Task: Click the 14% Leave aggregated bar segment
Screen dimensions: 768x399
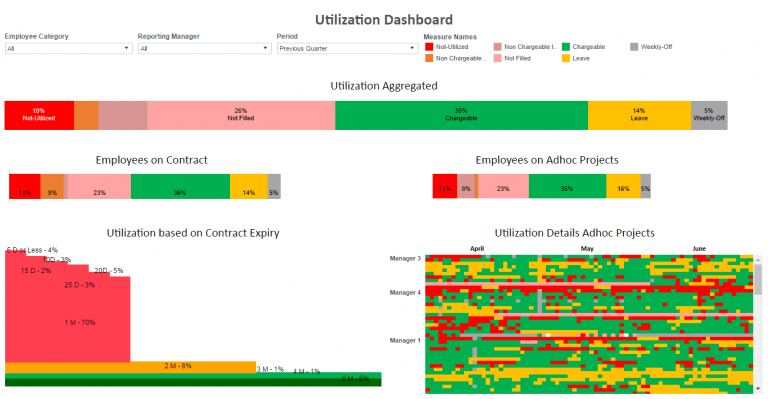Action: click(x=639, y=116)
